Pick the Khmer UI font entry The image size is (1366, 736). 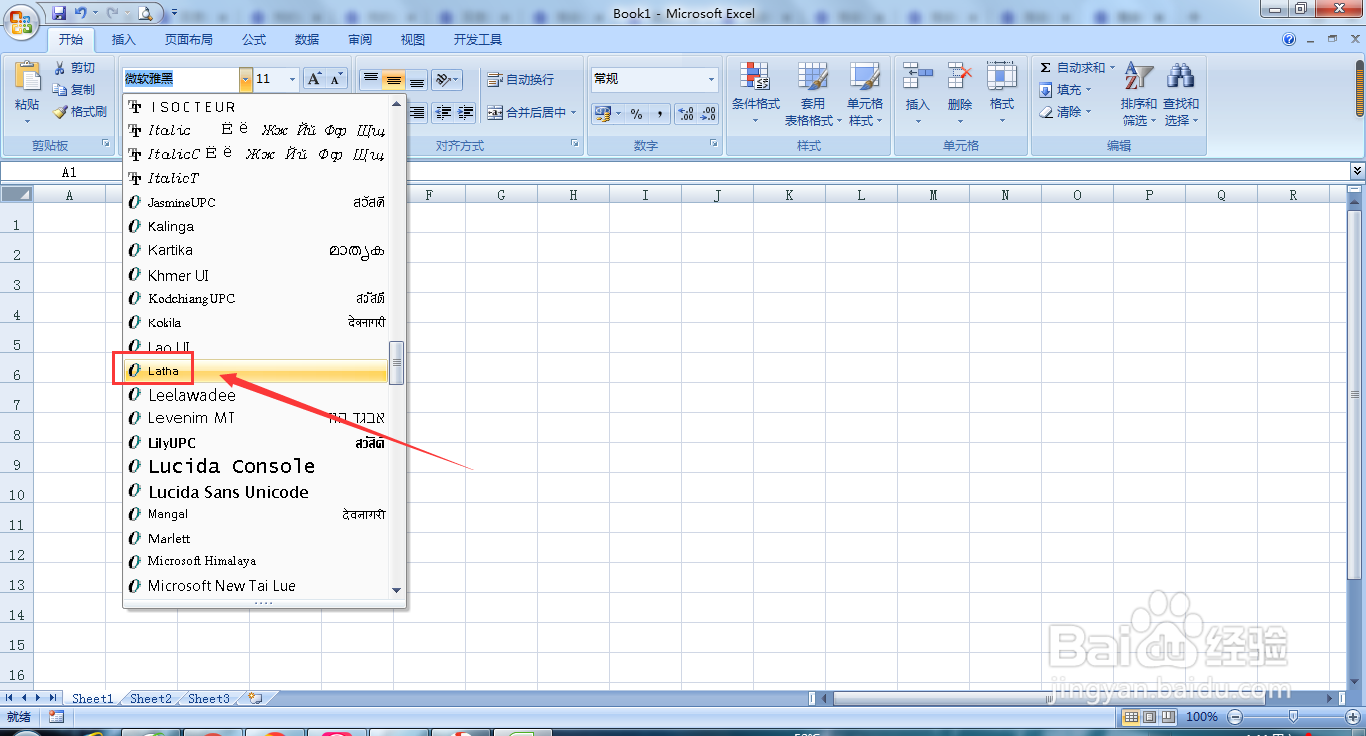click(256, 275)
